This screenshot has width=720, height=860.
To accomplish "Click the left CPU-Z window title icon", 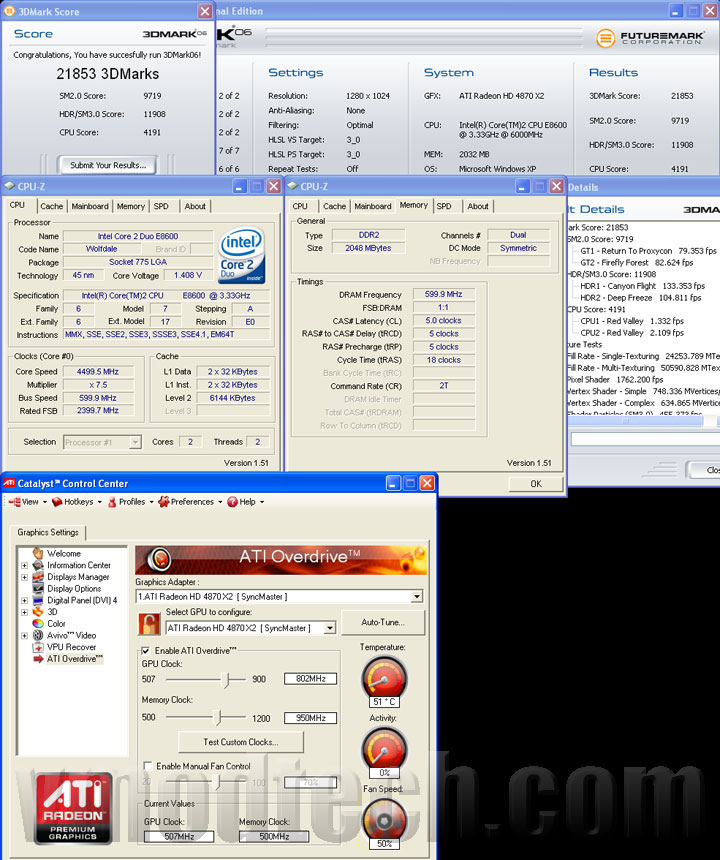I will coord(9,186).
